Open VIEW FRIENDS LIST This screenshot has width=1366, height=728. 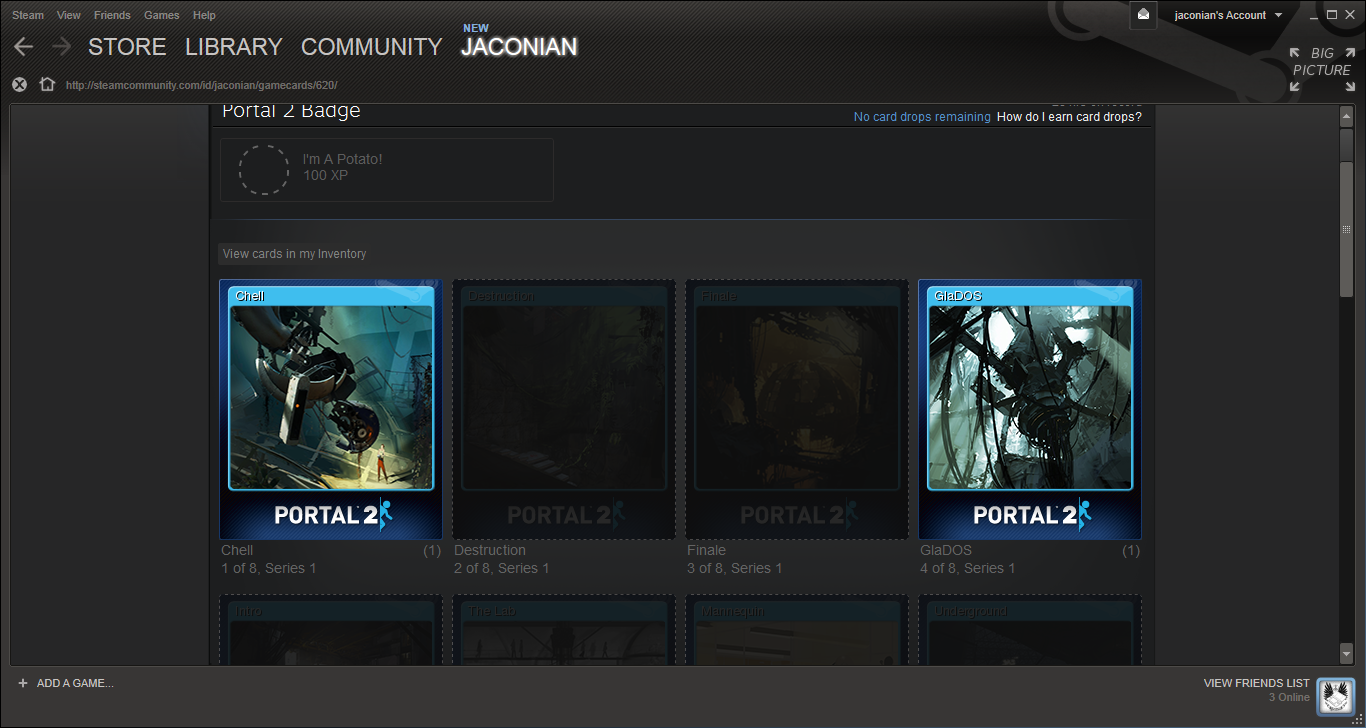click(1257, 682)
